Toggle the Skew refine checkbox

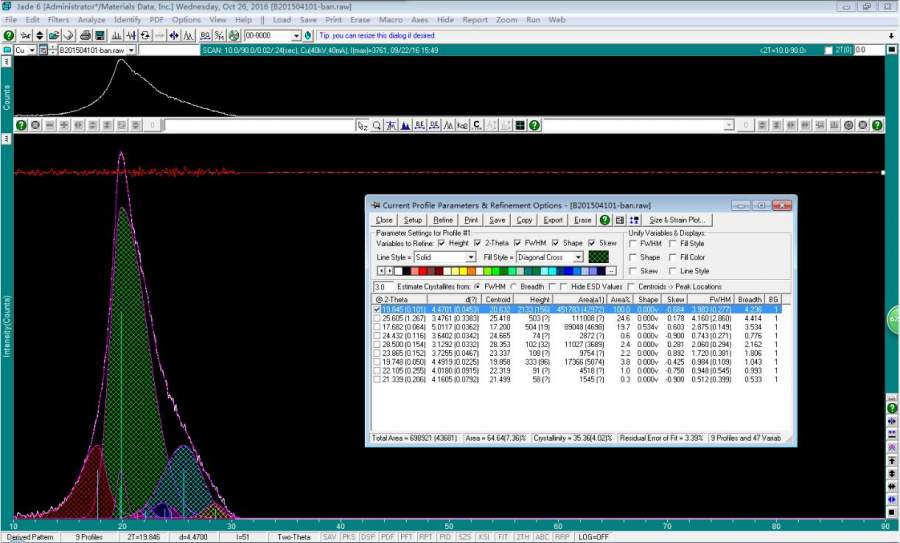click(x=592, y=243)
